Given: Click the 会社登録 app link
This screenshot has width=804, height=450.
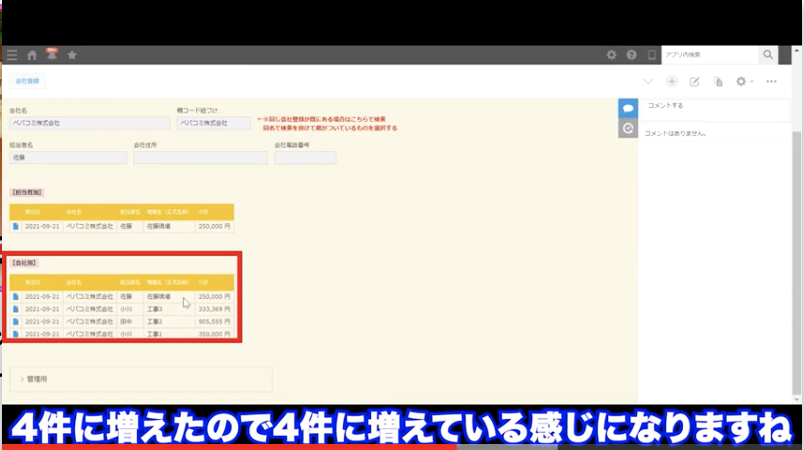Looking at the screenshot, I should tap(27, 82).
